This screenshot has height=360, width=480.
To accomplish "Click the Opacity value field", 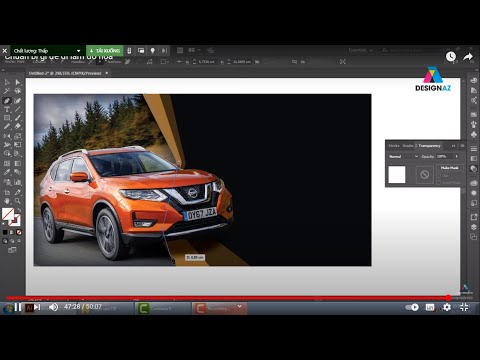I will [x=444, y=156].
